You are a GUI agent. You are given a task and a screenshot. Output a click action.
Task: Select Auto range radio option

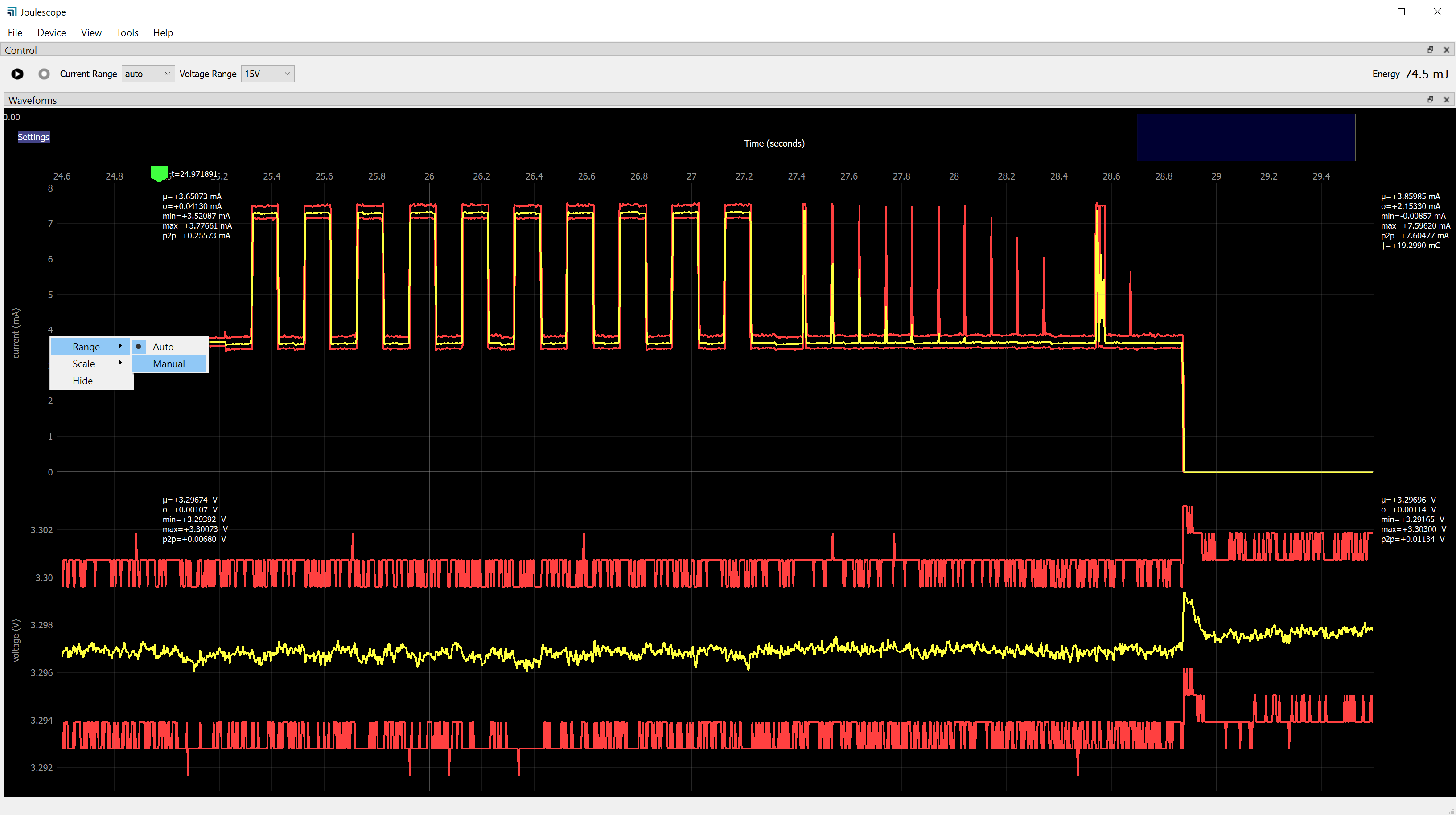(169, 347)
